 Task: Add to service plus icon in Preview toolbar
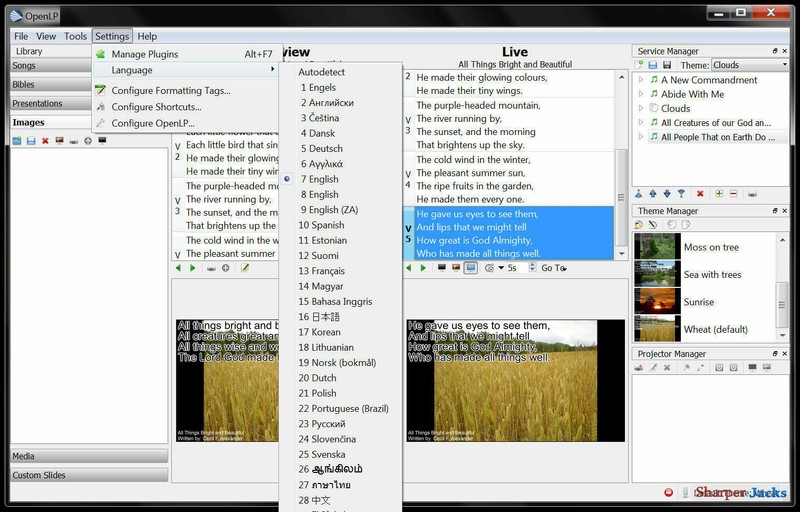(x=226, y=268)
